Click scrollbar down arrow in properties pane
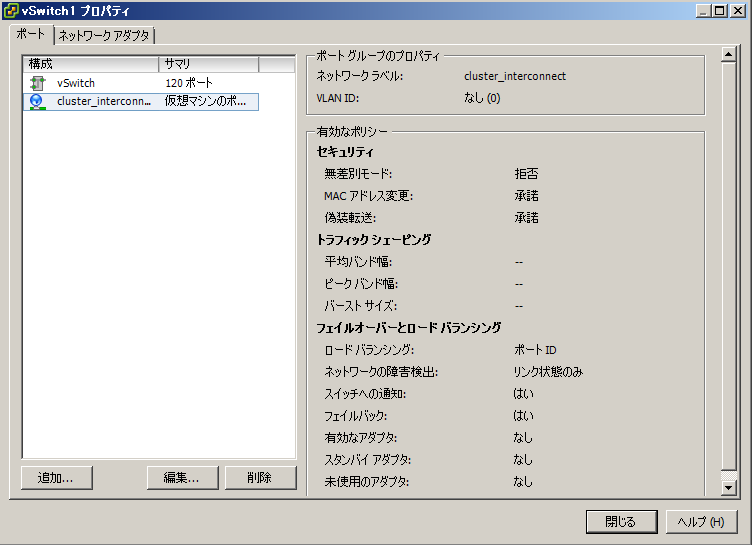Image resolution: width=753 pixels, height=545 pixels. [729, 488]
